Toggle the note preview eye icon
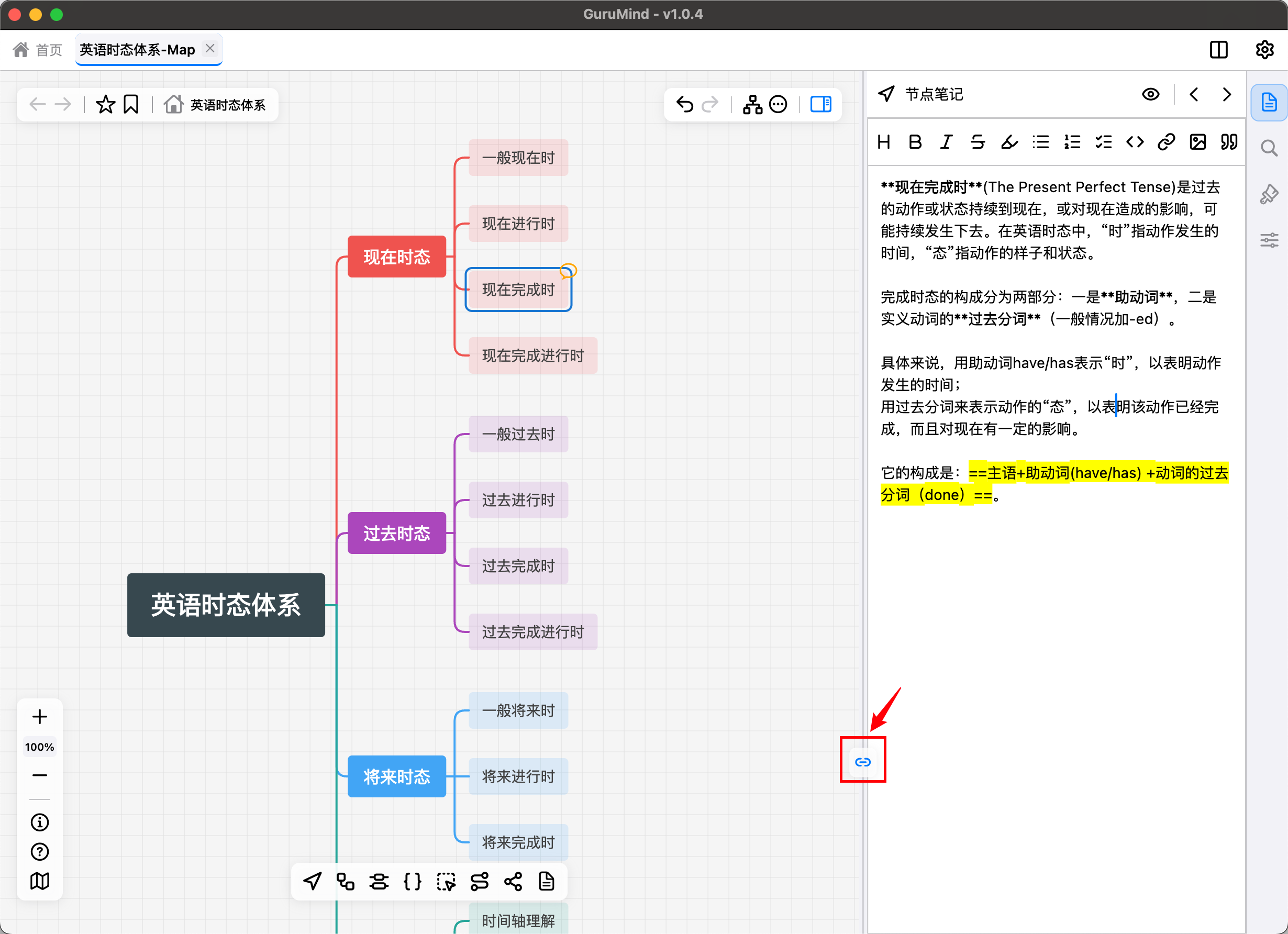 [x=1151, y=94]
